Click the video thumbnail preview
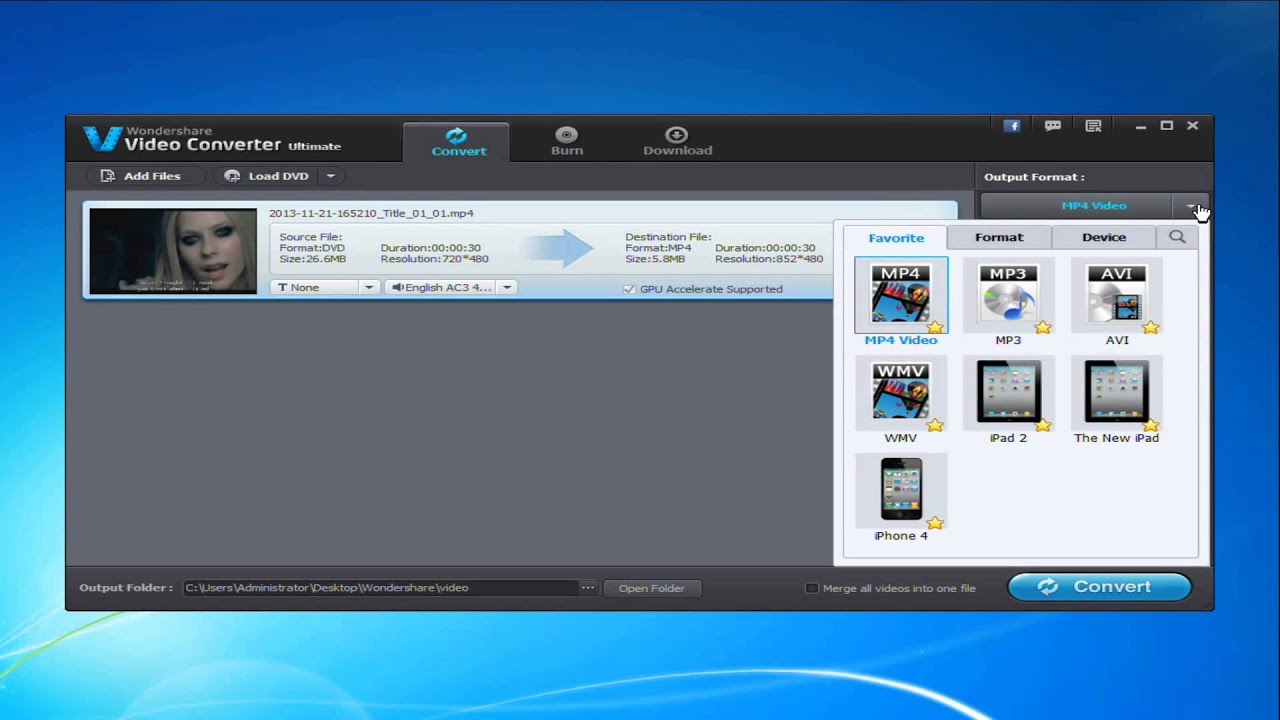The width and height of the screenshot is (1280, 720). click(x=173, y=251)
